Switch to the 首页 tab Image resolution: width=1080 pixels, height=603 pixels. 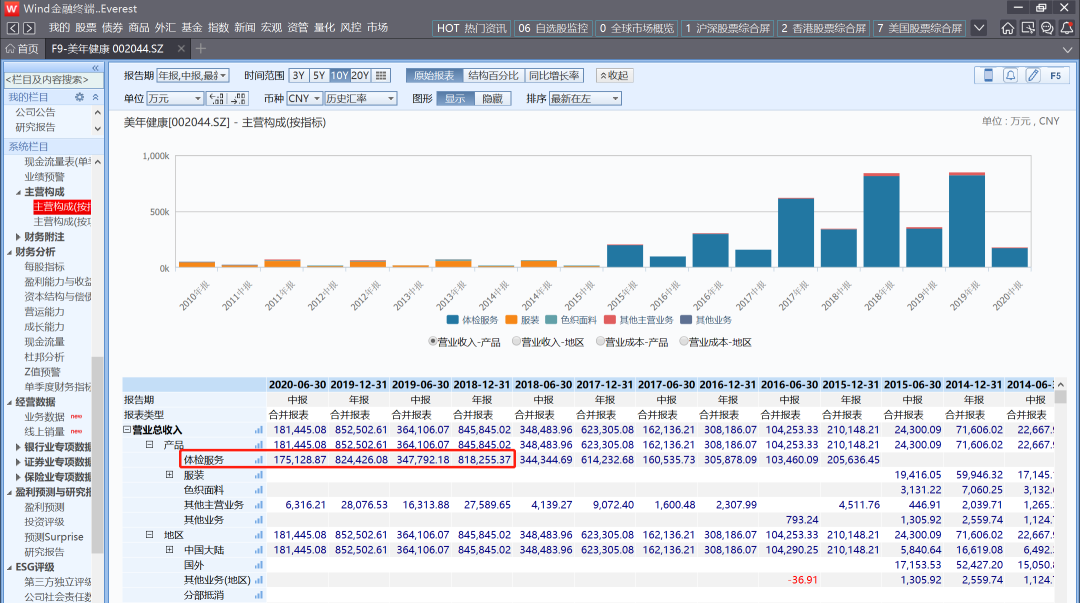click(22, 49)
